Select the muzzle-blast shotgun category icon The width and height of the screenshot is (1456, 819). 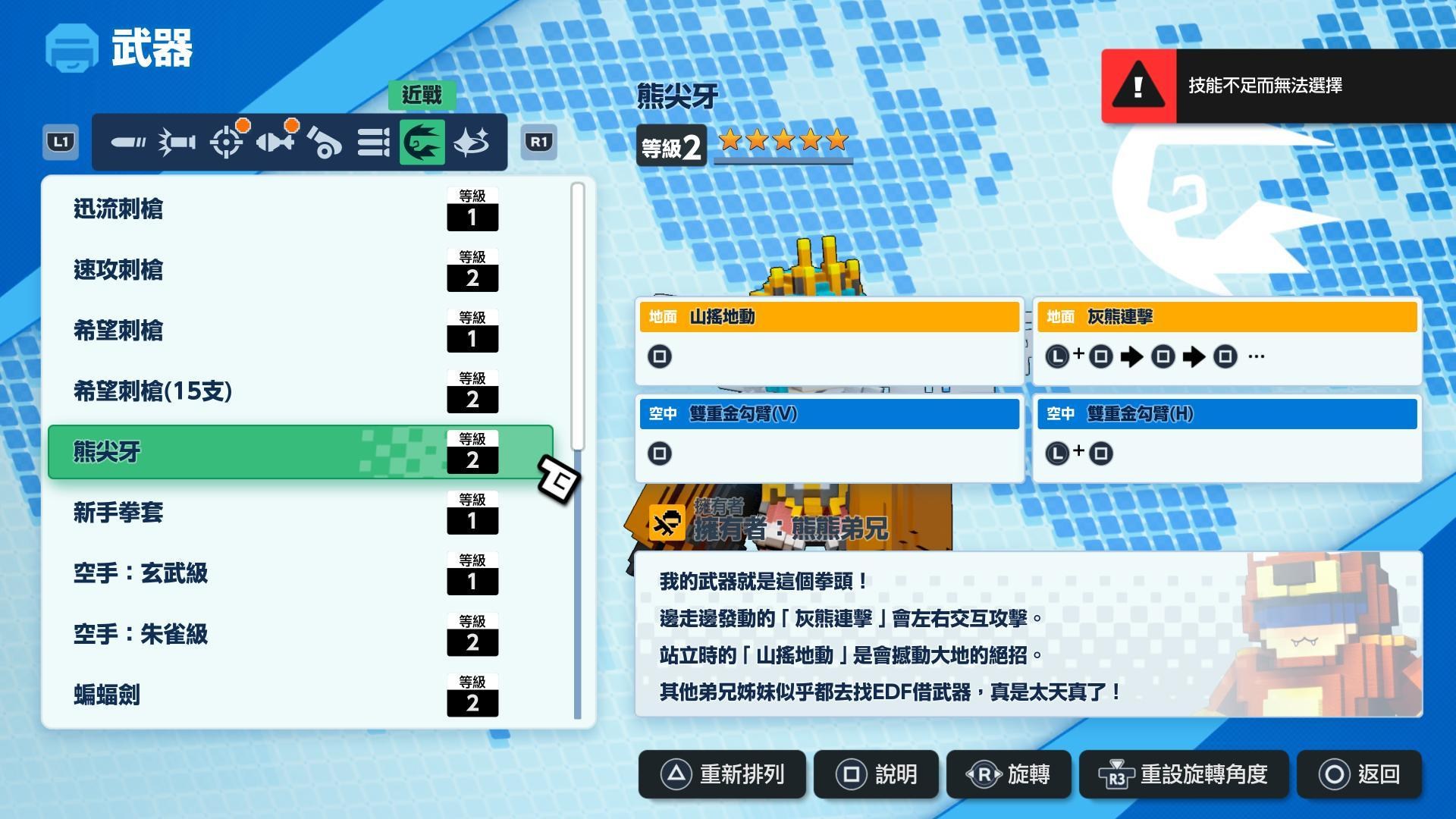[x=177, y=142]
